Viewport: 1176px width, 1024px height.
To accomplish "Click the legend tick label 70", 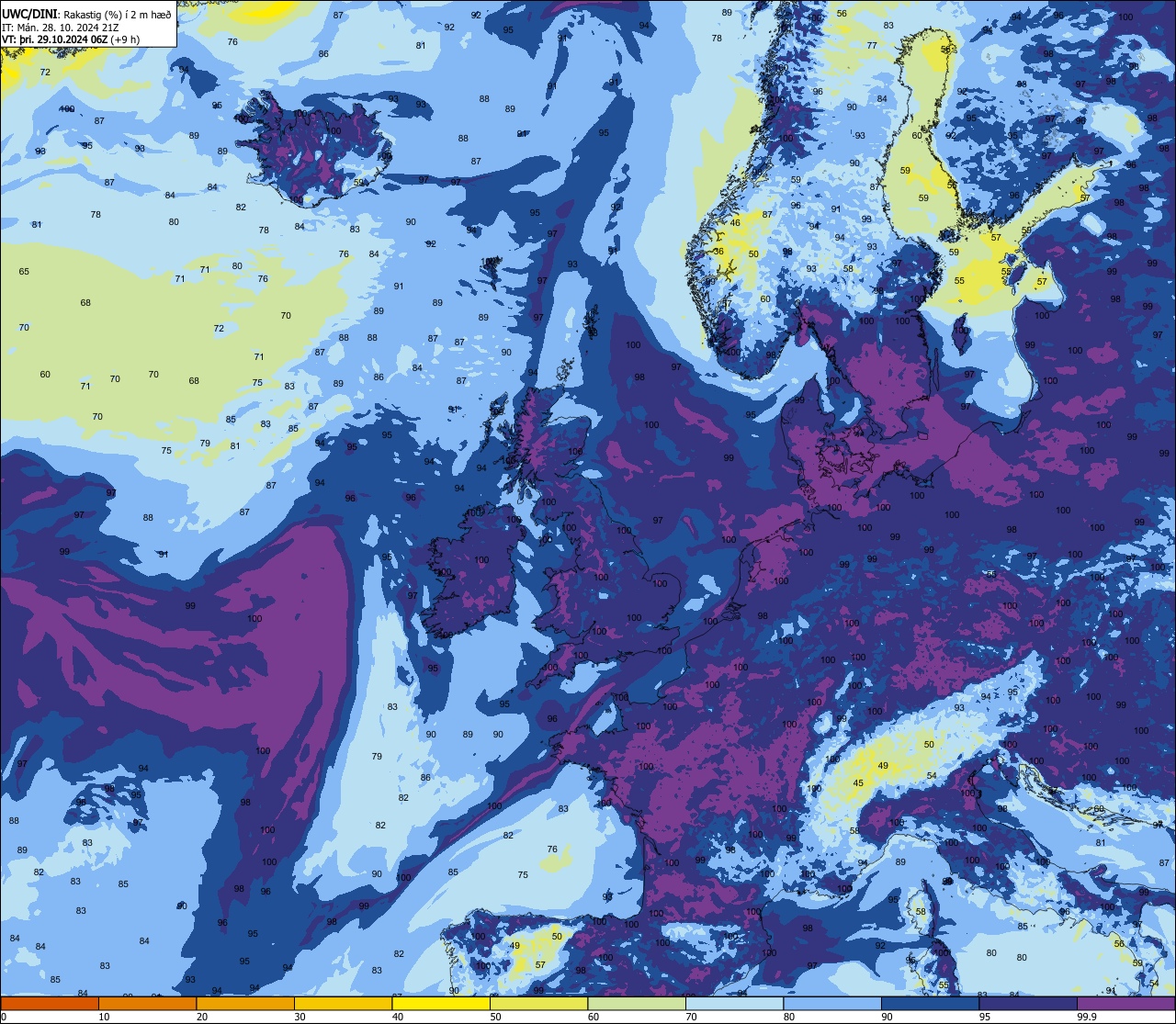I will click(691, 1017).
